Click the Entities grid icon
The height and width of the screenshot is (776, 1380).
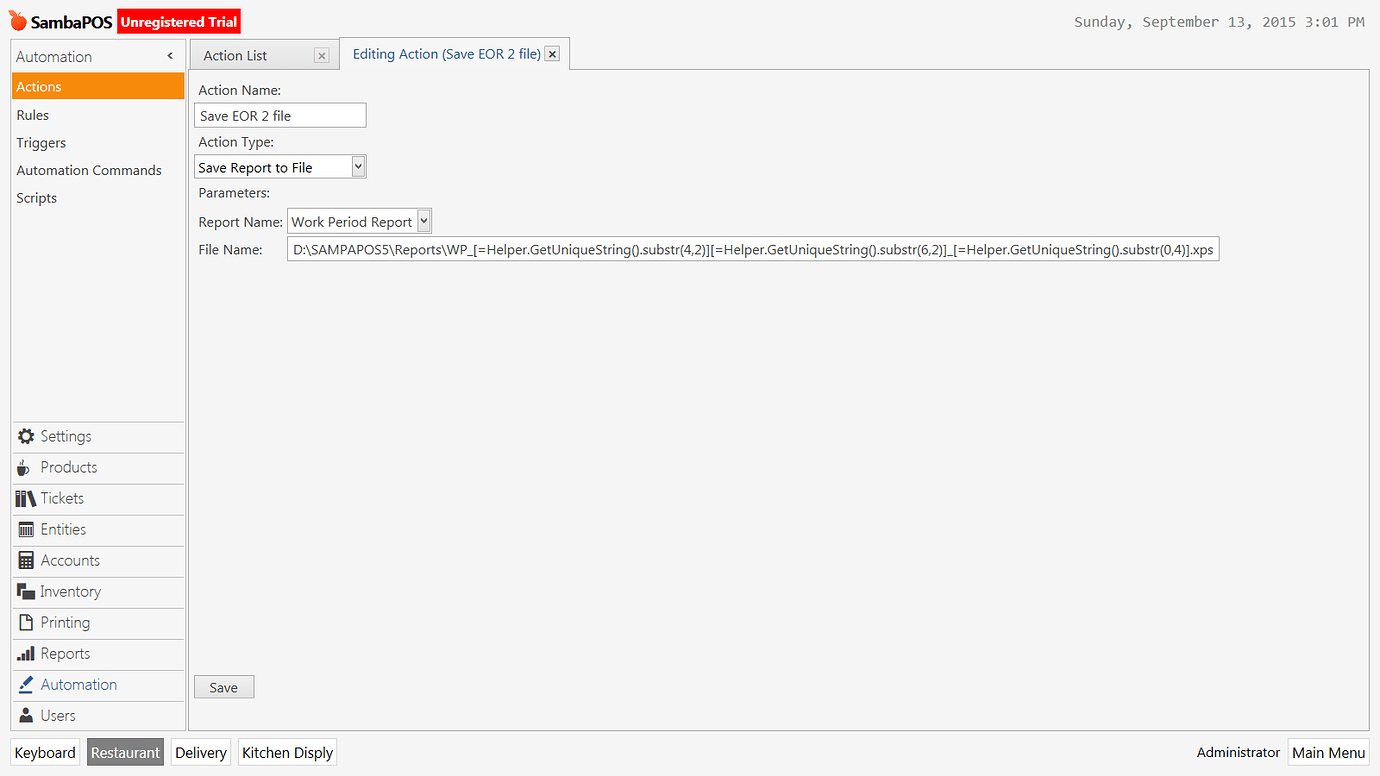coord(24,529)
